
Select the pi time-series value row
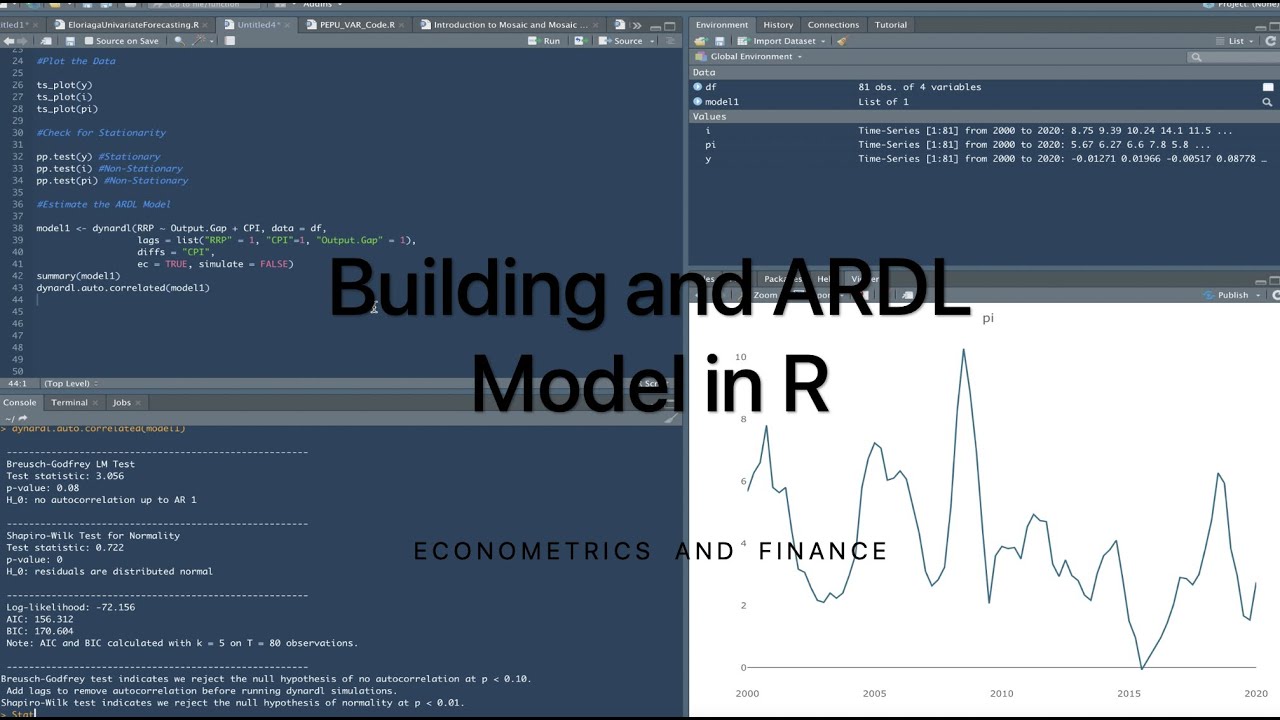984,144
